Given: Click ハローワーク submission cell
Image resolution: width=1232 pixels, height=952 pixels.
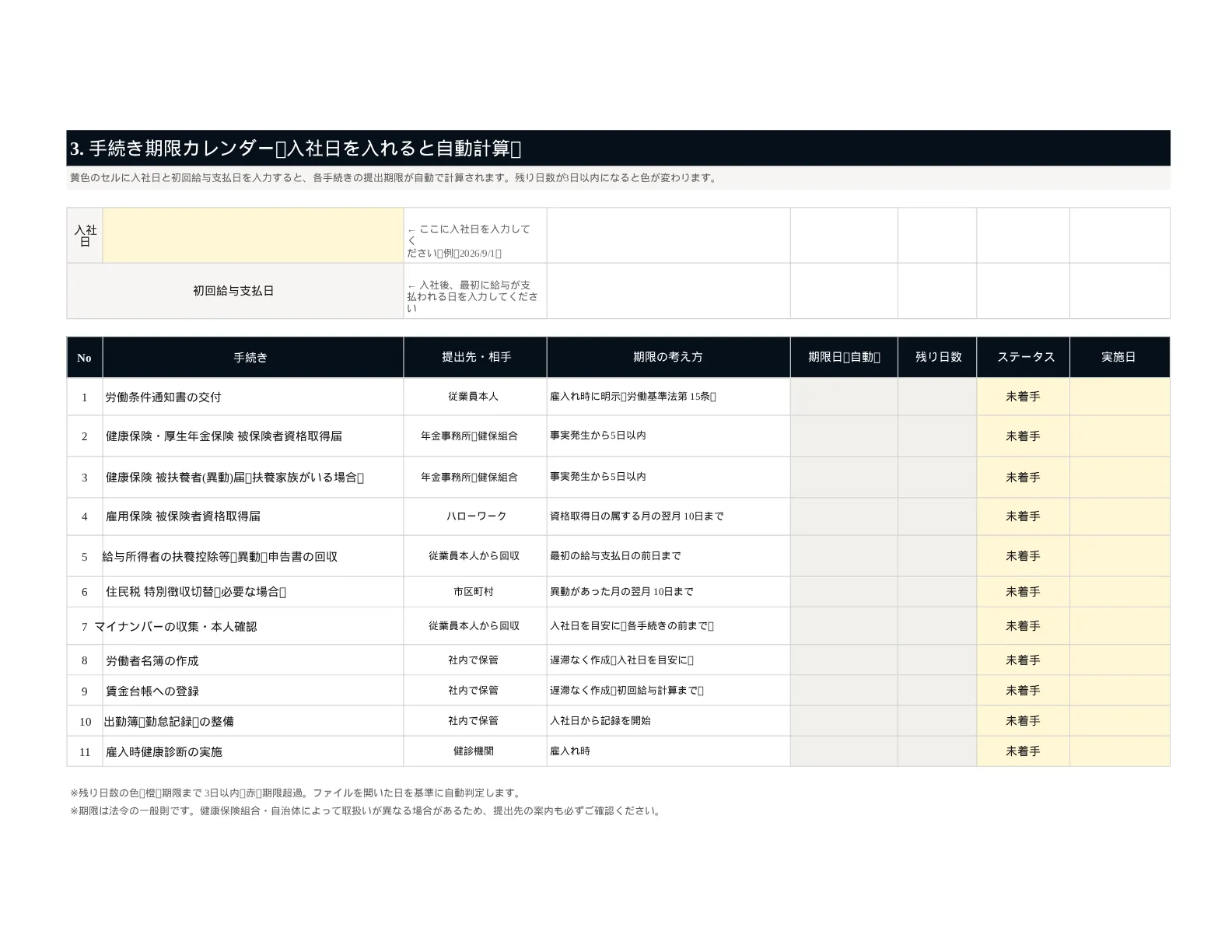Looking at the screenshot, I should click(475, 516).
